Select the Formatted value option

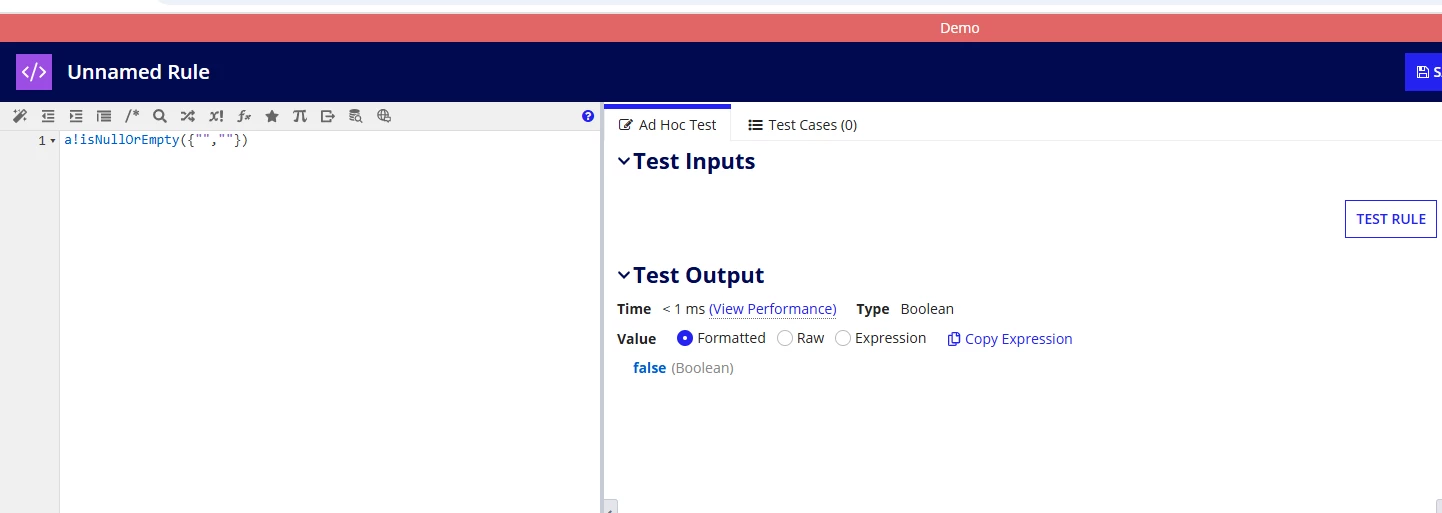[685, 338]
